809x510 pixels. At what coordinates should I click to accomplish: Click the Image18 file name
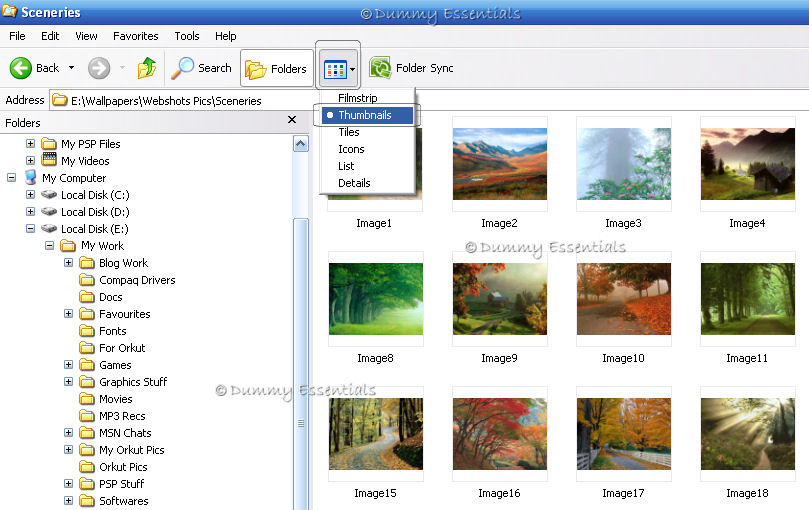tap(747, 493)
